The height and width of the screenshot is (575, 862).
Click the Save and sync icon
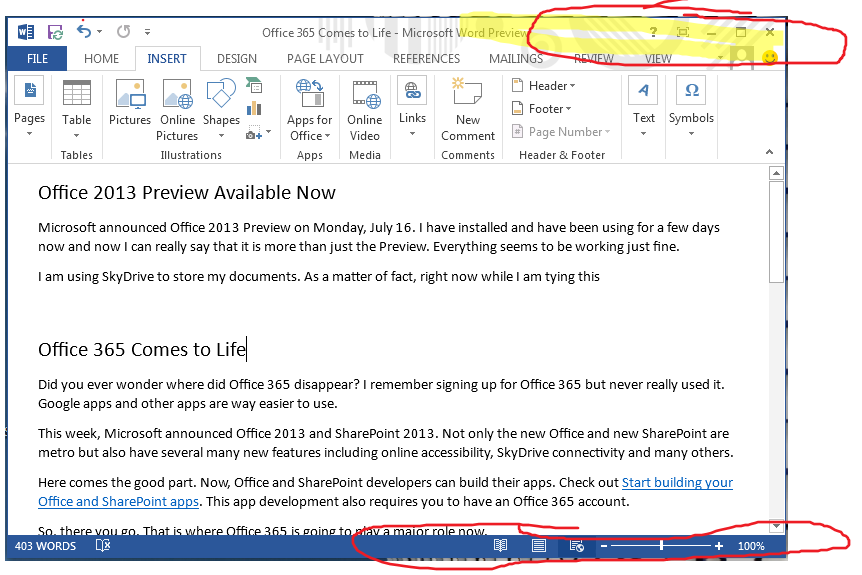point(56,32)
